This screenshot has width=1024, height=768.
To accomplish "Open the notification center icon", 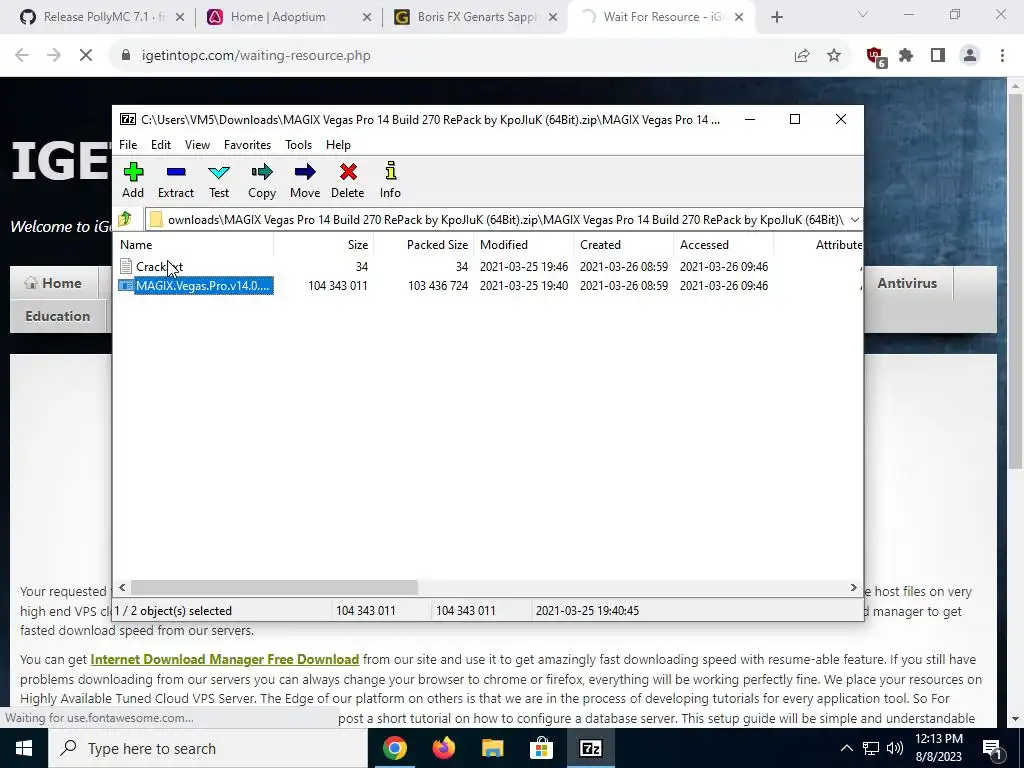I will click(993, 749).
